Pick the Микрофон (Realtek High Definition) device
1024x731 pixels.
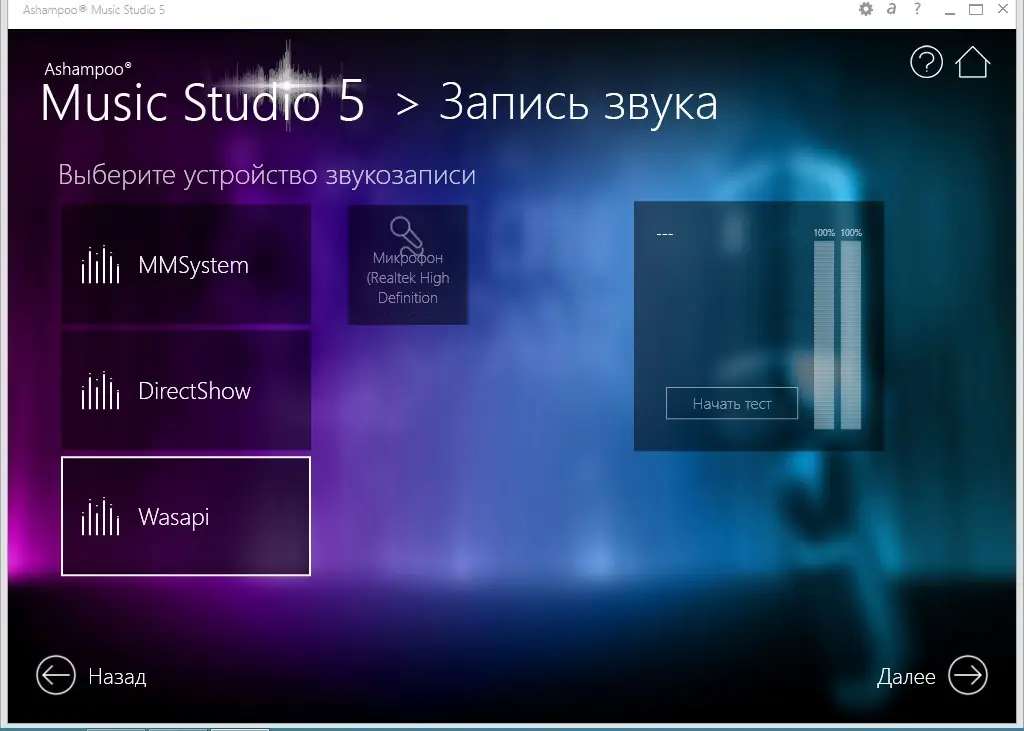[408, 265]
